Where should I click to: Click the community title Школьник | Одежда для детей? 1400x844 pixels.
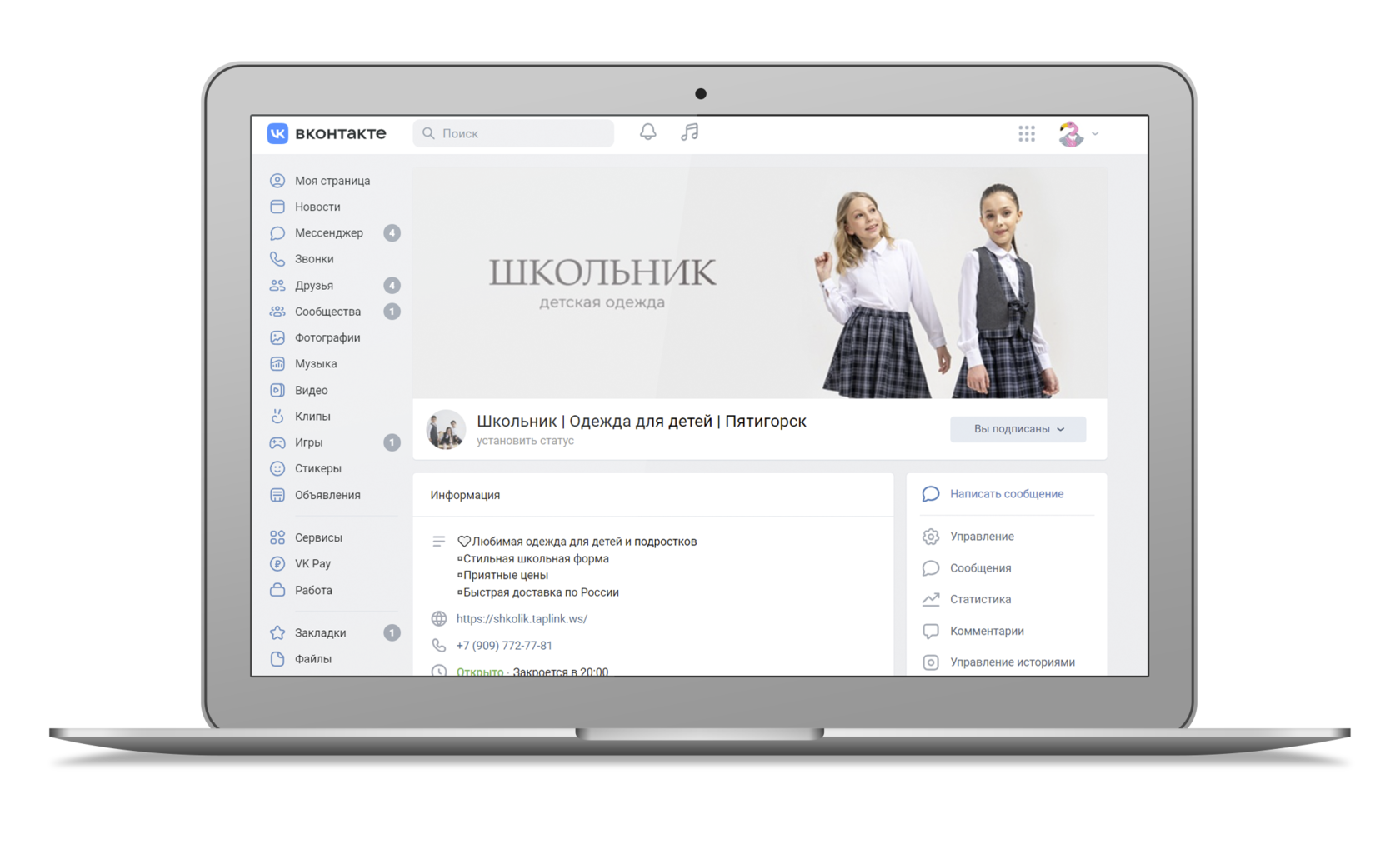coord(642,422)
